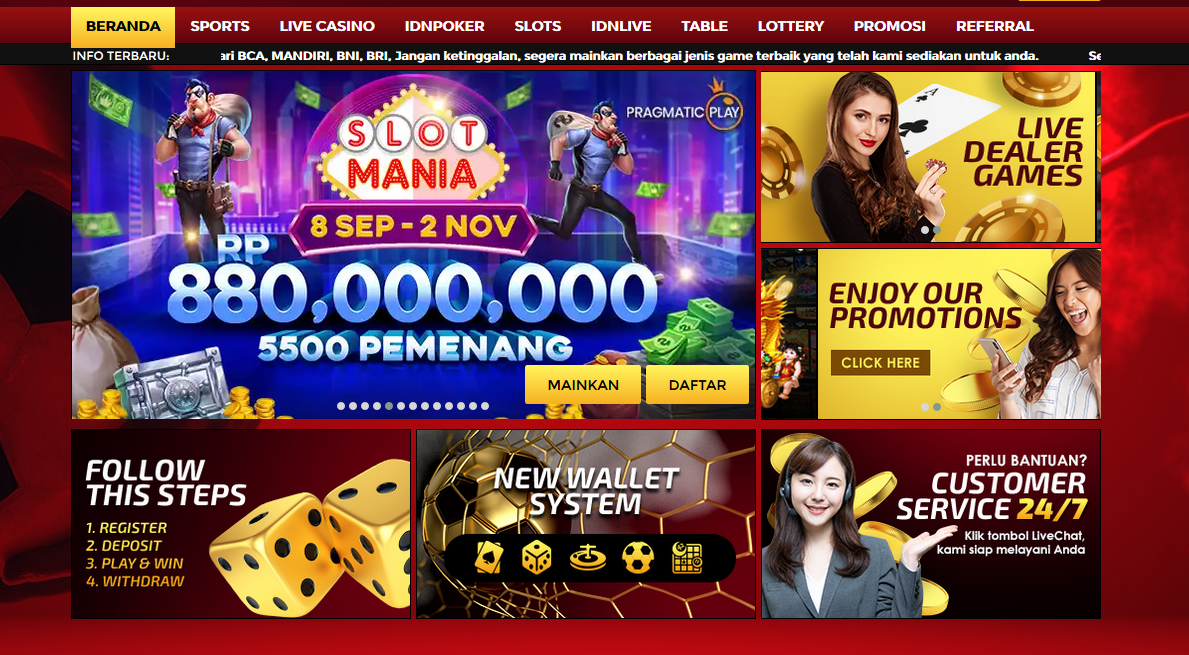Viewport: 1189px width, 655px height.
Task: Click the Pragmatic Play logo on the banner
Action: click(684, 104)
